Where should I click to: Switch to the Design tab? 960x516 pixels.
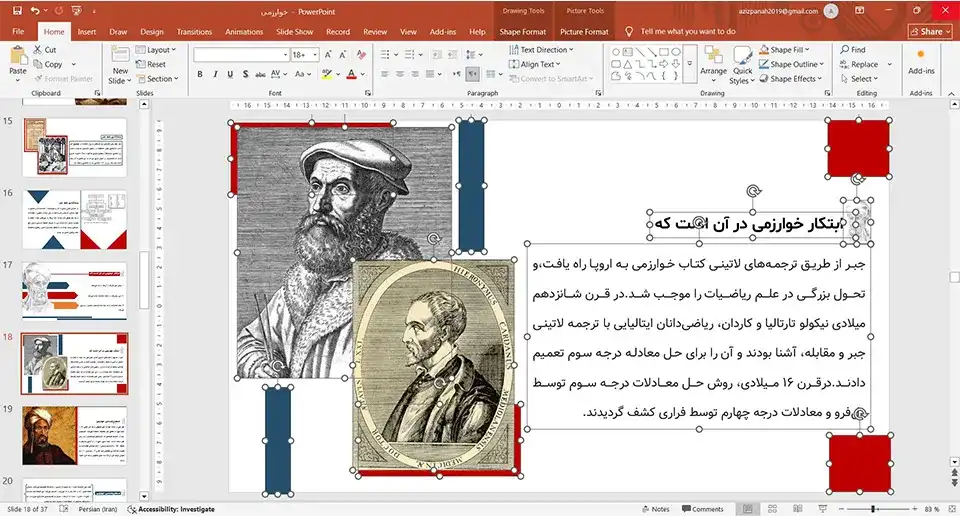coord(151,32)
